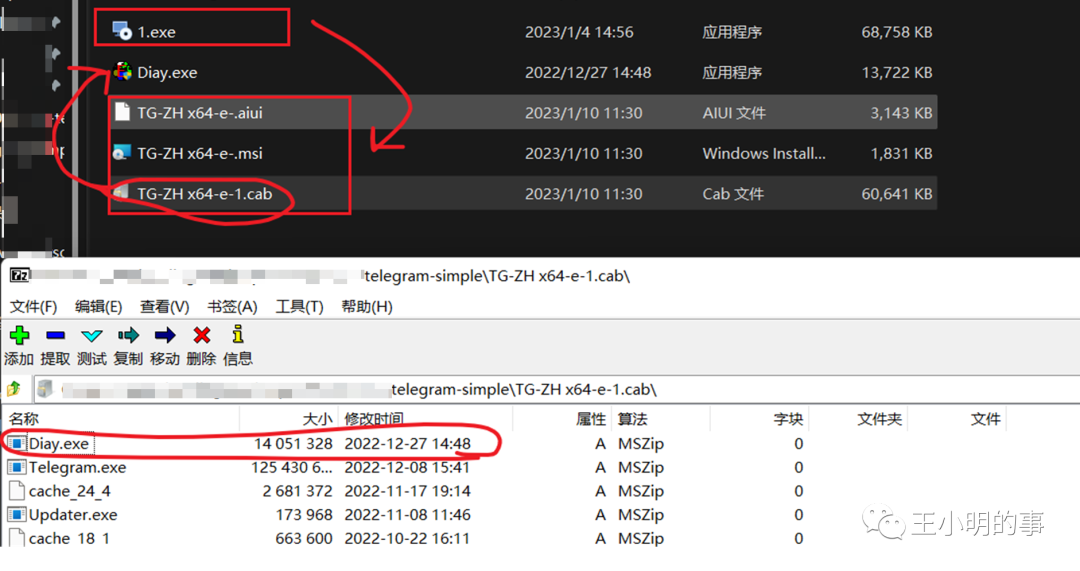Select the cache_24_4 file icon in 7-Zip
Image resolution: width=1080 pixels, height=571 pixels.
tap(17, 490)
